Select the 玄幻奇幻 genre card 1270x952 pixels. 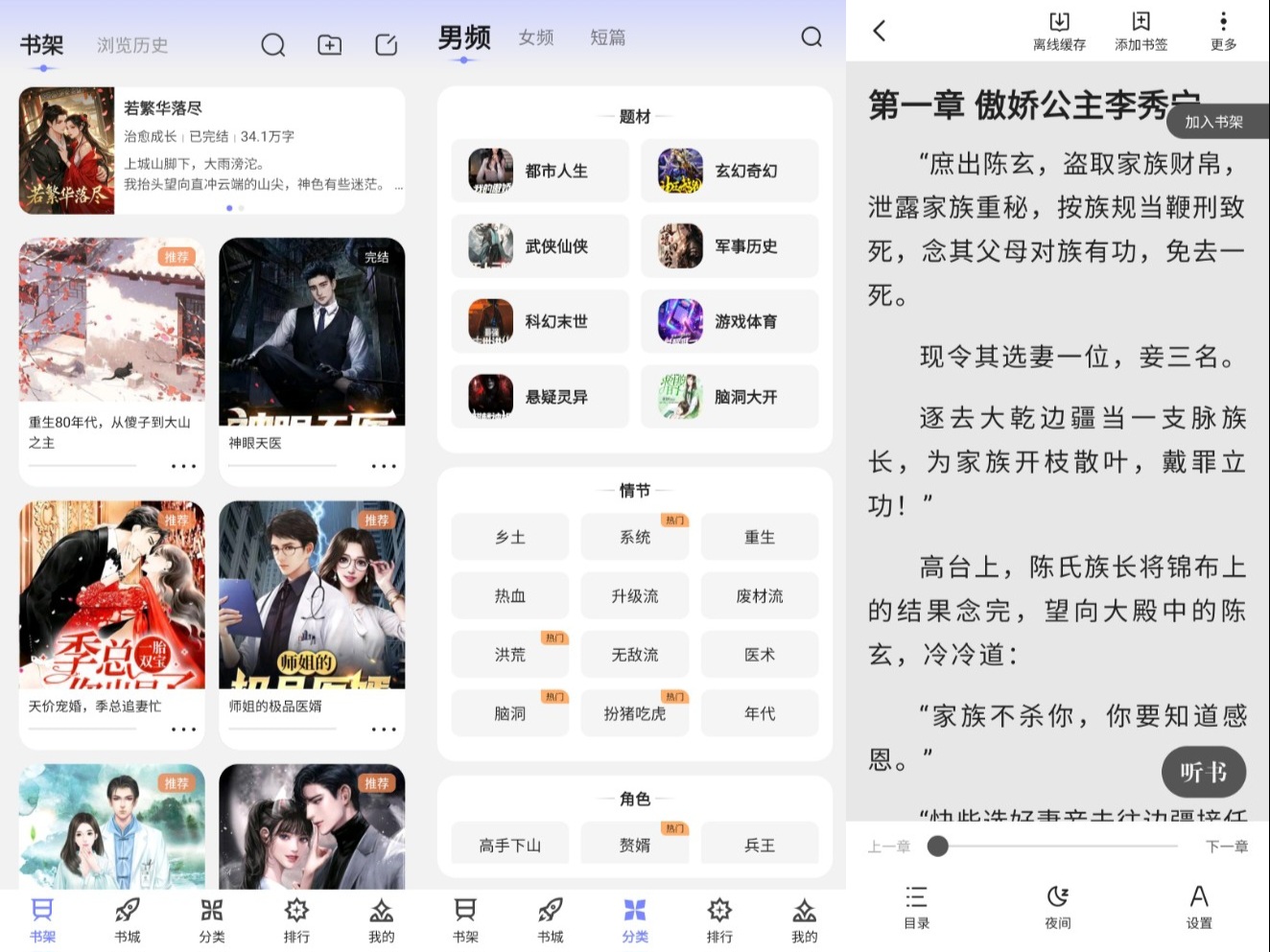730,171
